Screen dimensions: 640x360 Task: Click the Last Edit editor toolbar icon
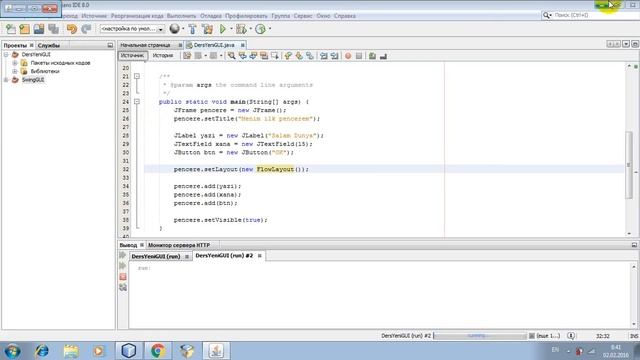187,56
